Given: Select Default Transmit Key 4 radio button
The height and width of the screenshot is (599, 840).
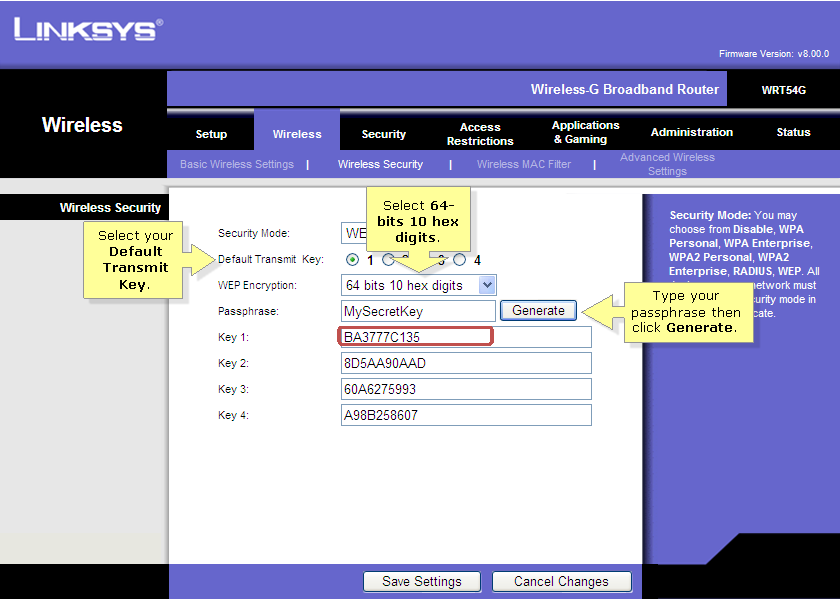Looking at the screenshot, I should tap(460, 260).
